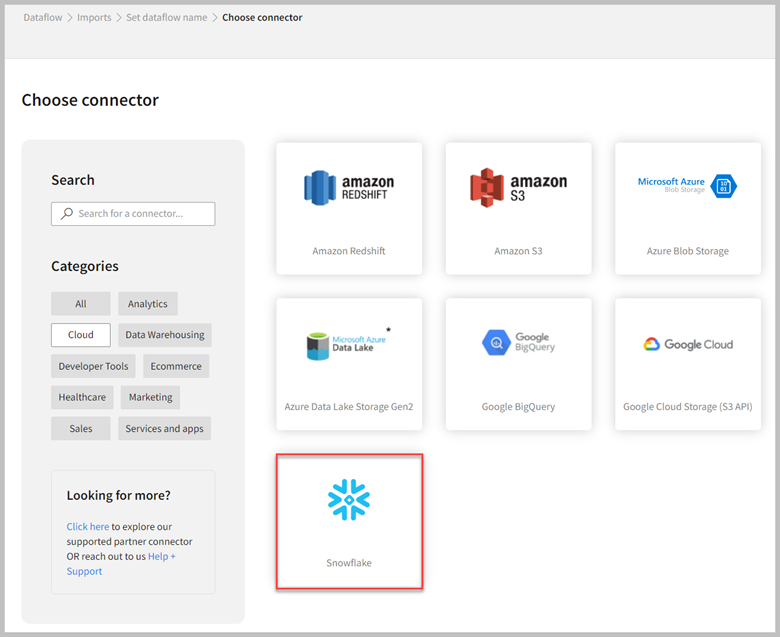780x637 pixels.
Task: Show Data Warehousing connectors
Action: (x=165, y=335)
